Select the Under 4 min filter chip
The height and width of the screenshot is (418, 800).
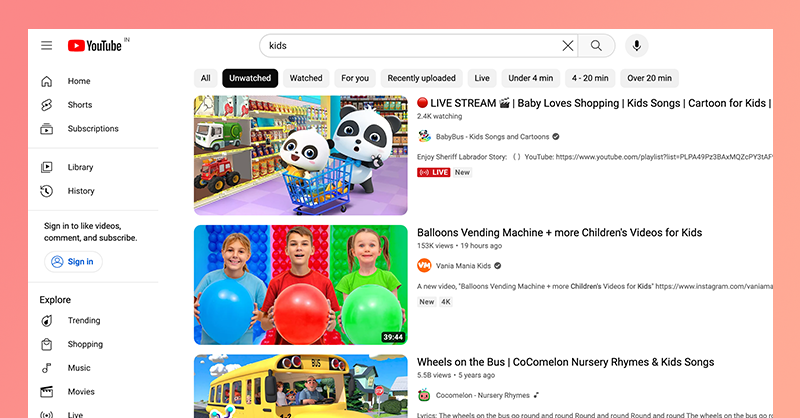point(531,78)
